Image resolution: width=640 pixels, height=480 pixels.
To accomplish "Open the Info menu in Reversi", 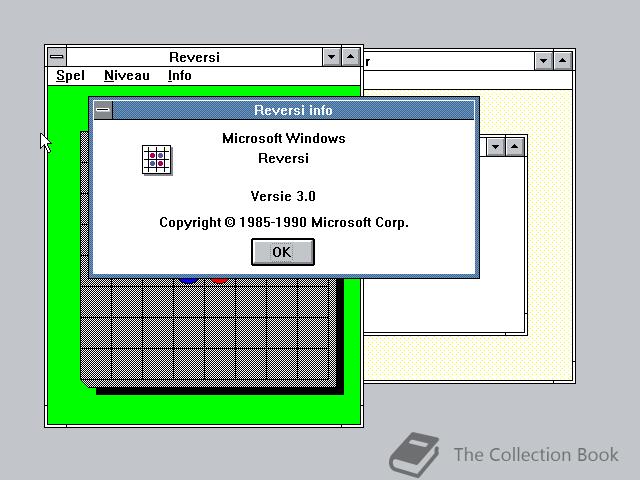I will point(180,76).
